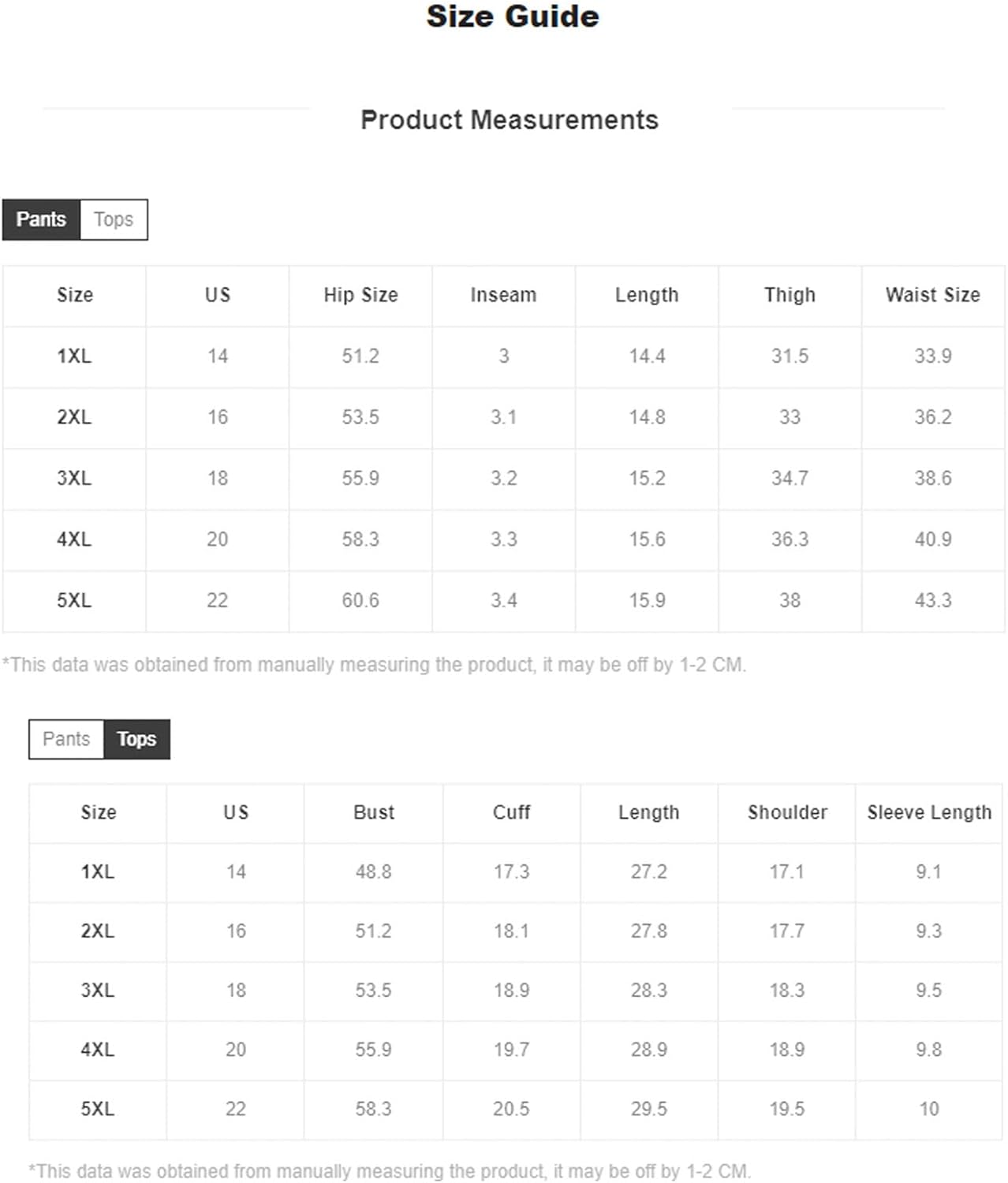Select the 1XL row in pants table

tap(503, 356)
